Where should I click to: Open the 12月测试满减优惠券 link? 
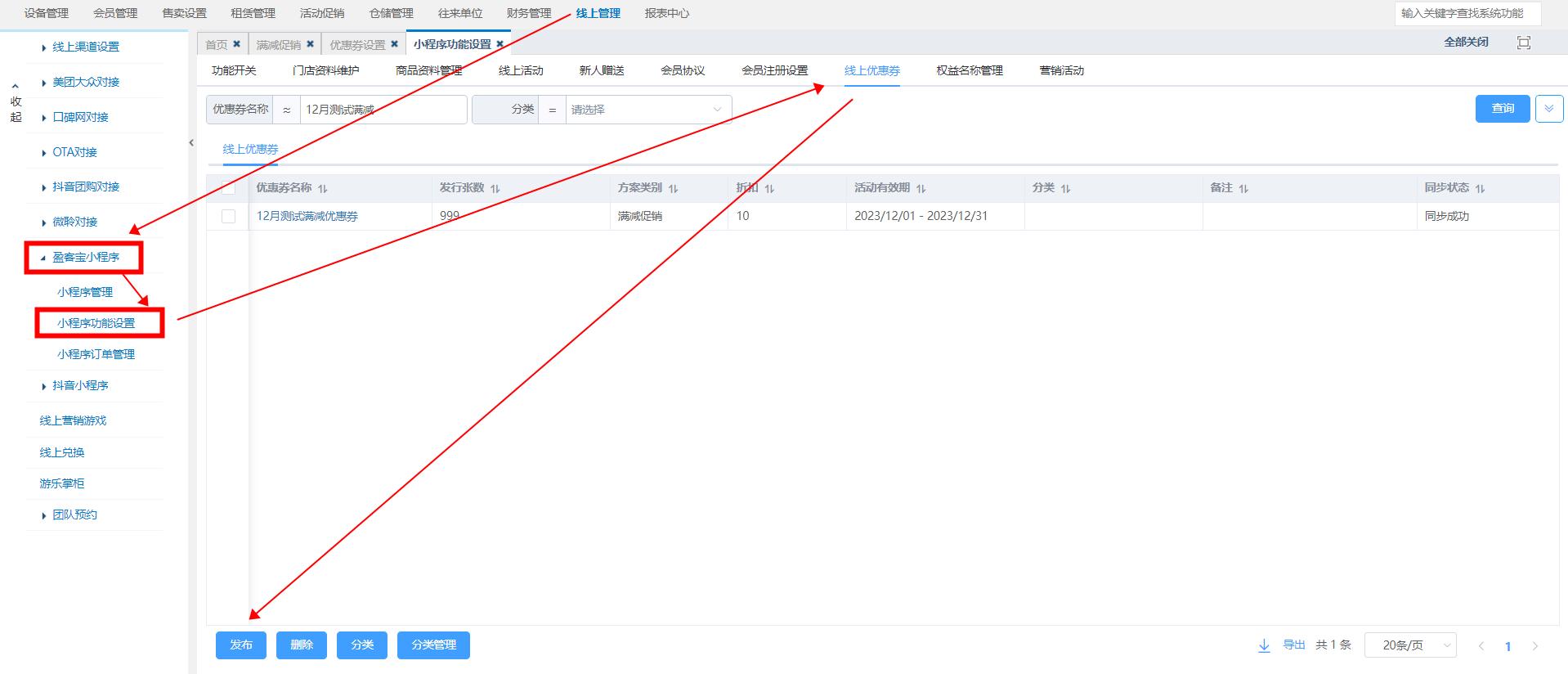point(307,216)
